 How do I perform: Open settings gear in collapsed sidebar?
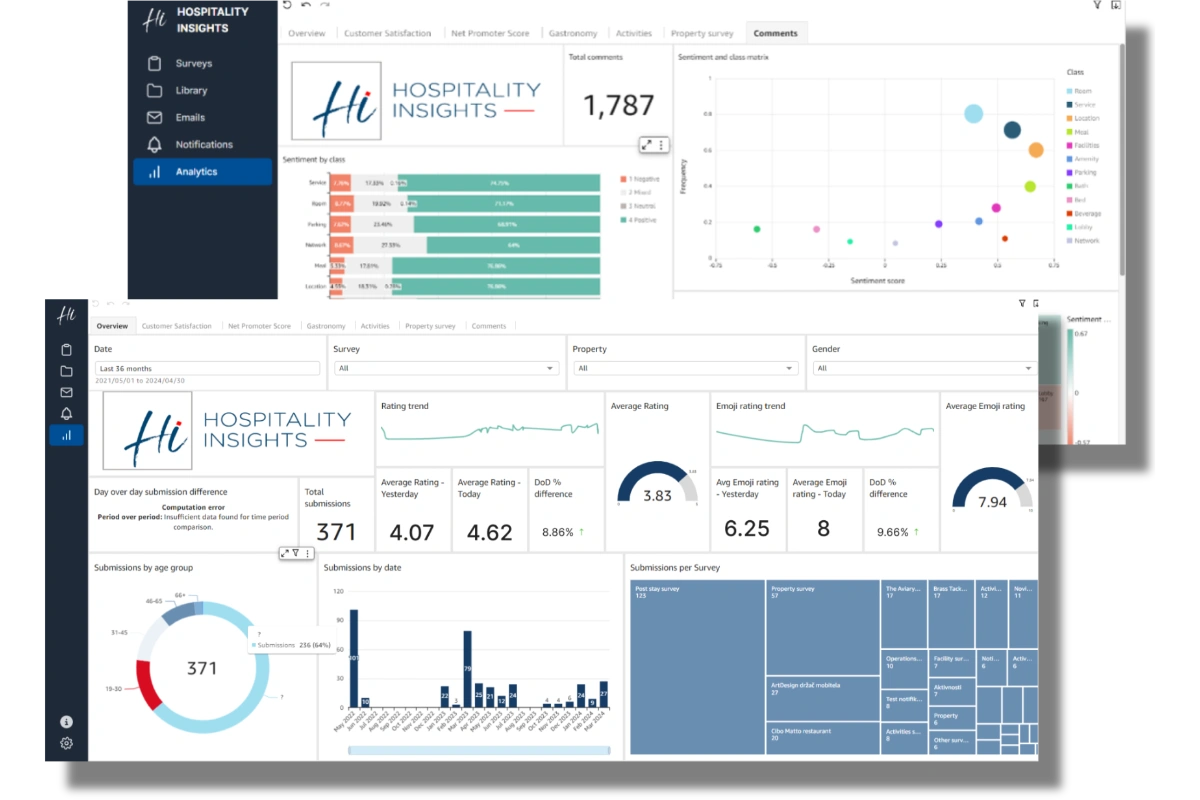[66, 743]
